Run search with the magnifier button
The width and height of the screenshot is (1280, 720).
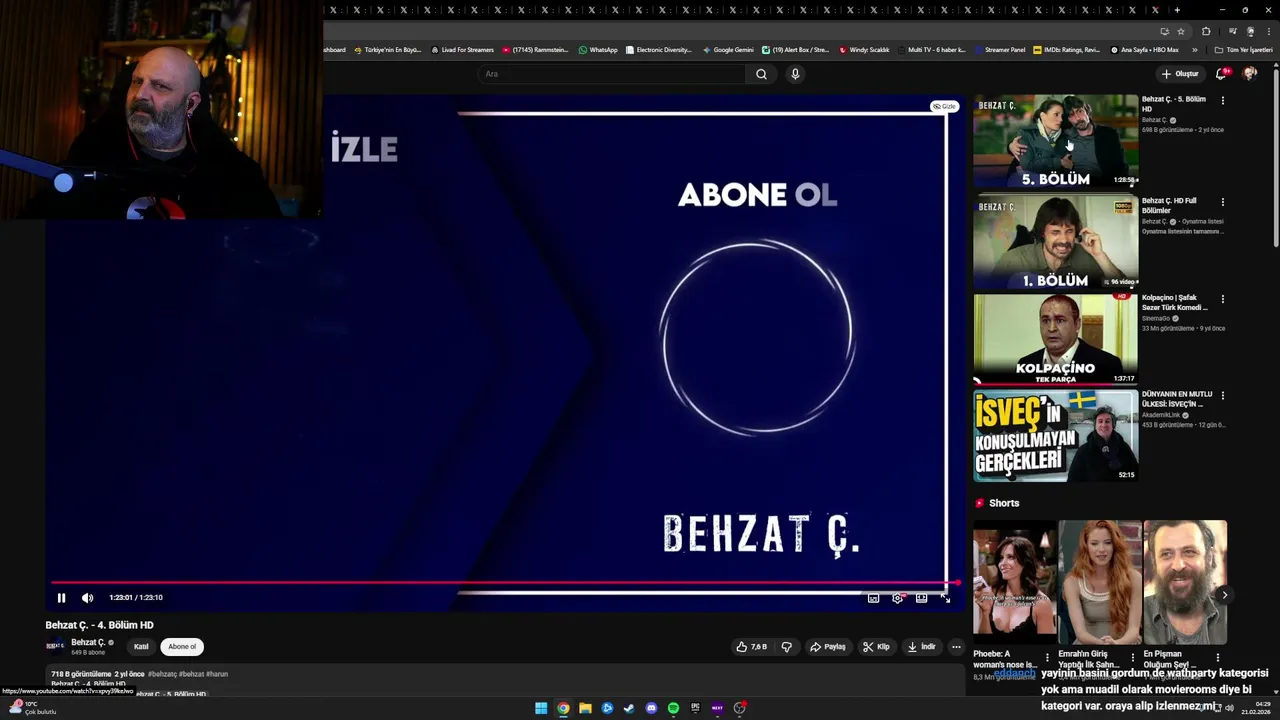click(x=761, y=74)
